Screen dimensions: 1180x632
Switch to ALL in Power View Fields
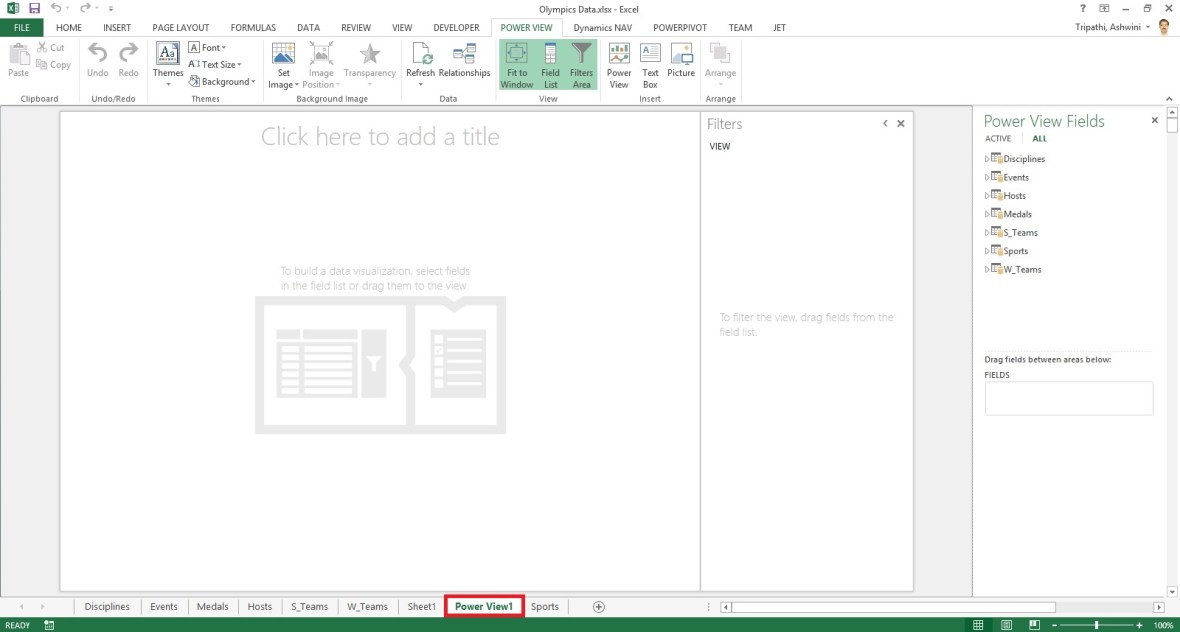(x=1039, y=138)
